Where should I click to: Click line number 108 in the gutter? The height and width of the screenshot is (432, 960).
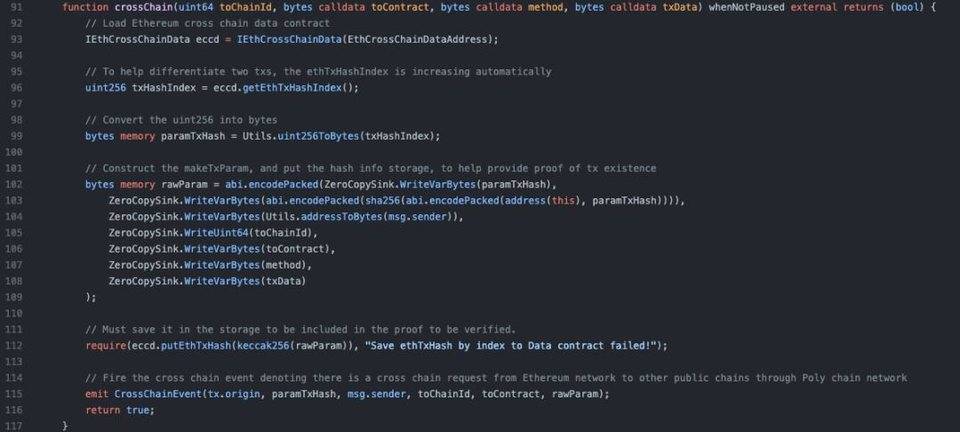click(x=13, y=281)
